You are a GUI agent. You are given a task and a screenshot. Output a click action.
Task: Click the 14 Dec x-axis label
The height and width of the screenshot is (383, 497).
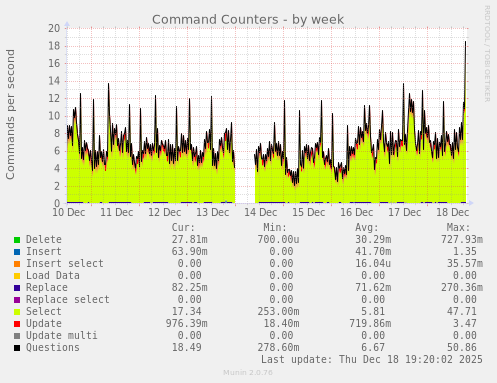pos(261,212)
